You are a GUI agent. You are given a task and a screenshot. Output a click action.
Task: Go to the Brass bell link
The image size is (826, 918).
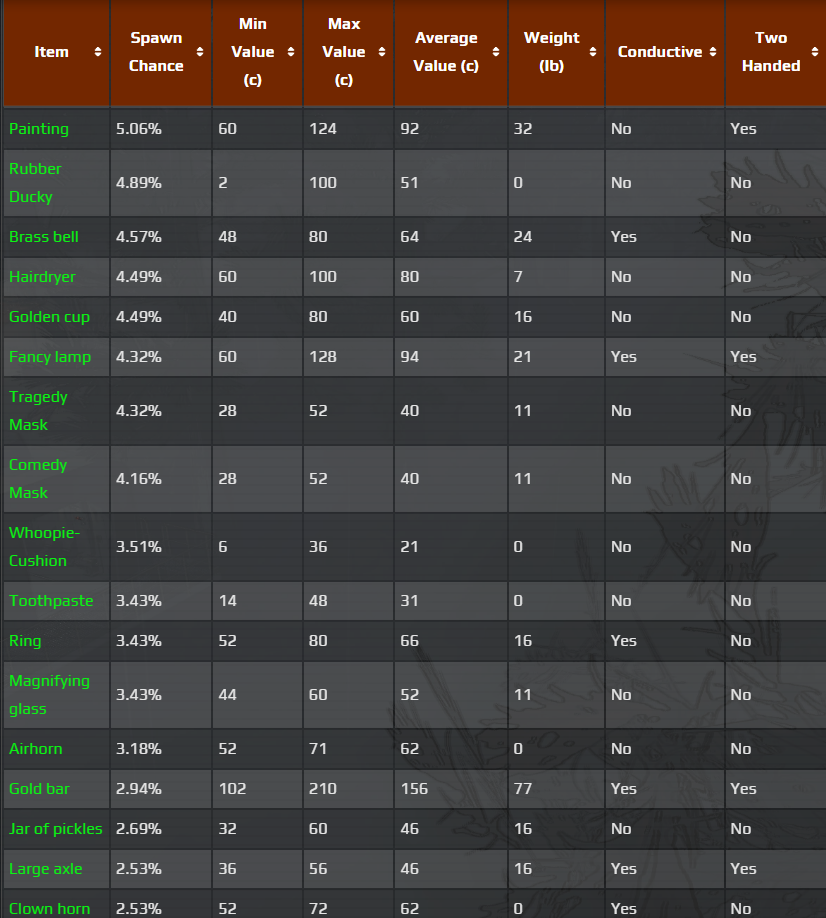tap(44, 237)
